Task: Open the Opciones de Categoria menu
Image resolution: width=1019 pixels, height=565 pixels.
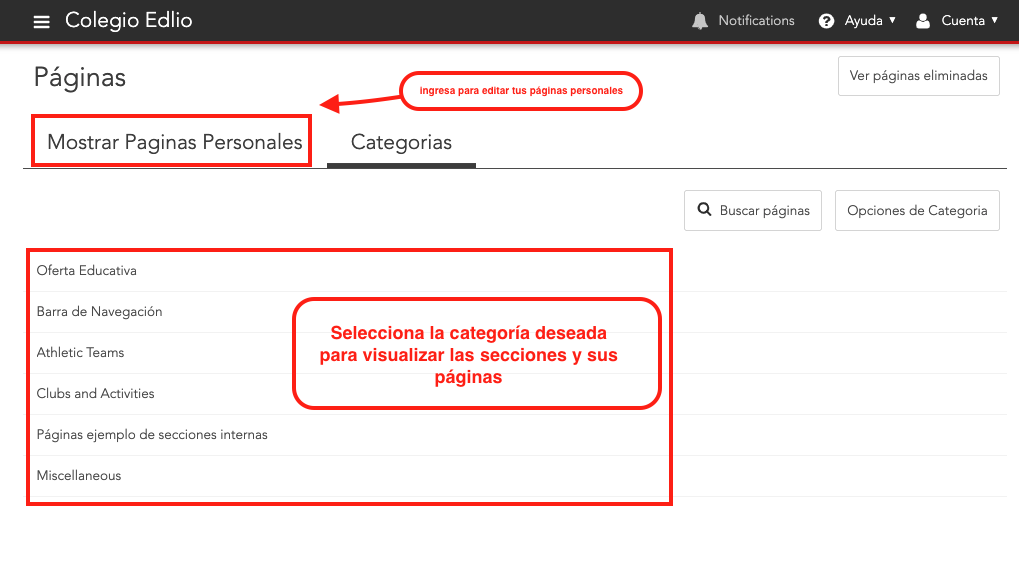Action: (916, 211)
